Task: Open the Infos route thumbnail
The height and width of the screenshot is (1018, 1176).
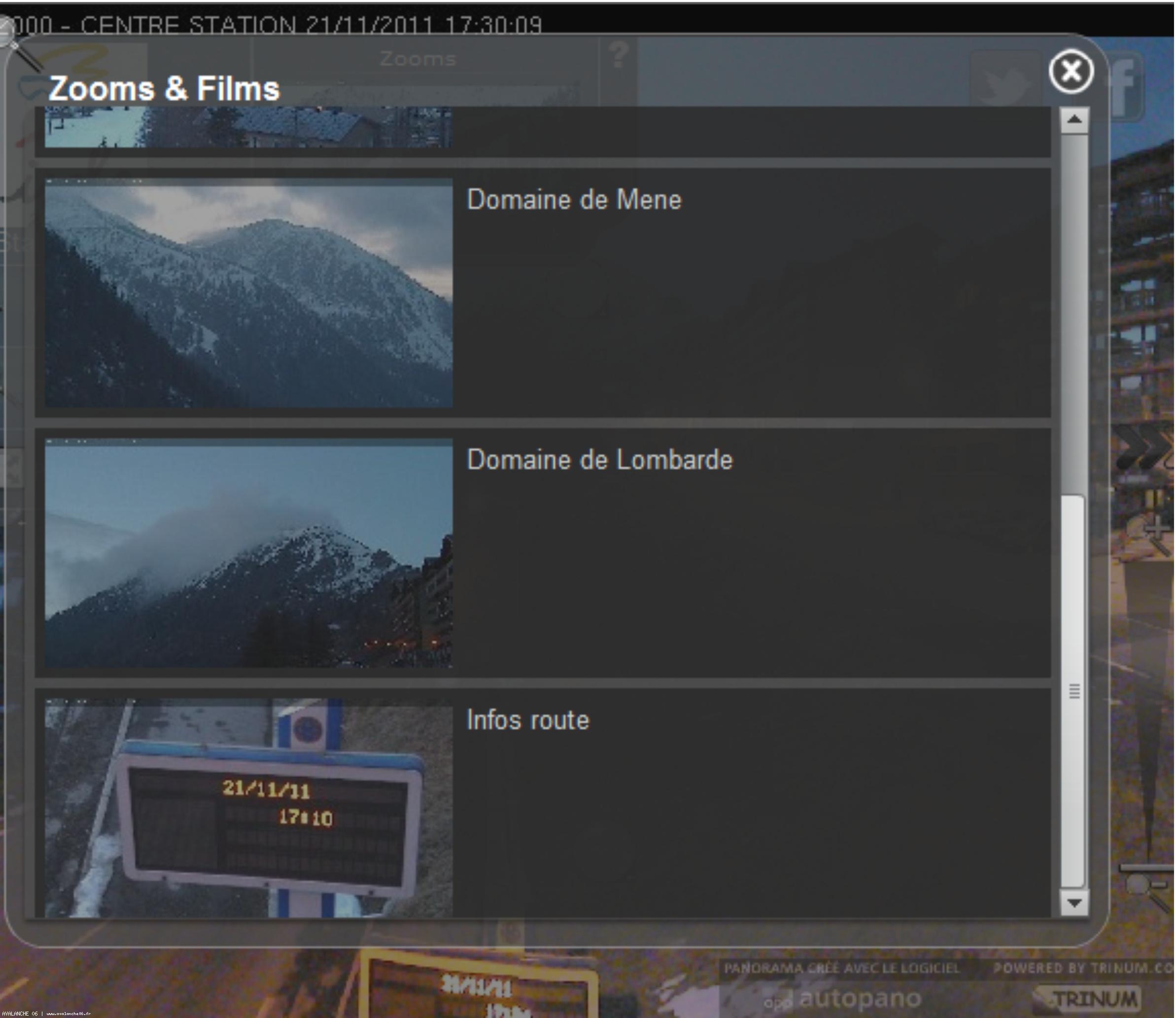Action: click(249, 808)
